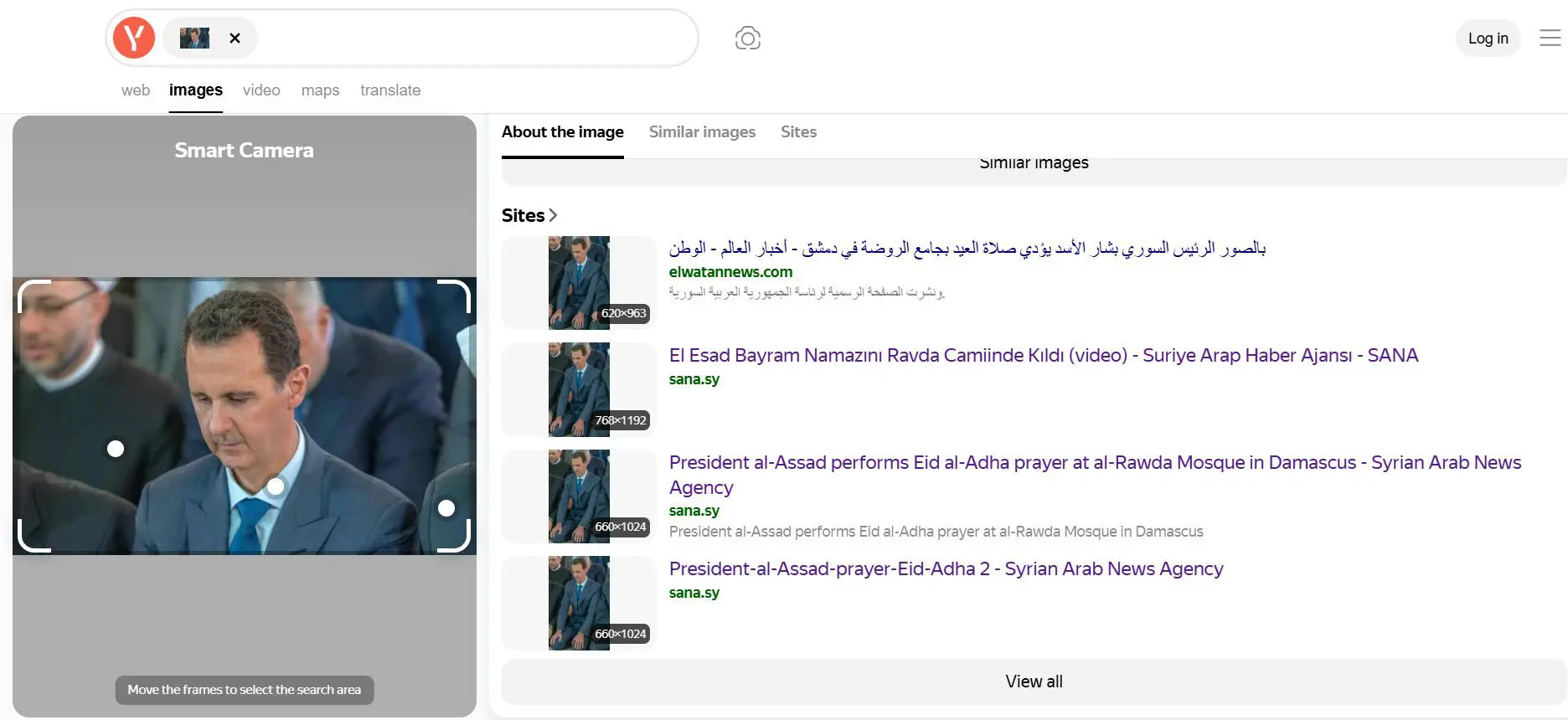Switch to the Sites tab
This screenshot has width=1568, height=720.
tap(798, 131)
